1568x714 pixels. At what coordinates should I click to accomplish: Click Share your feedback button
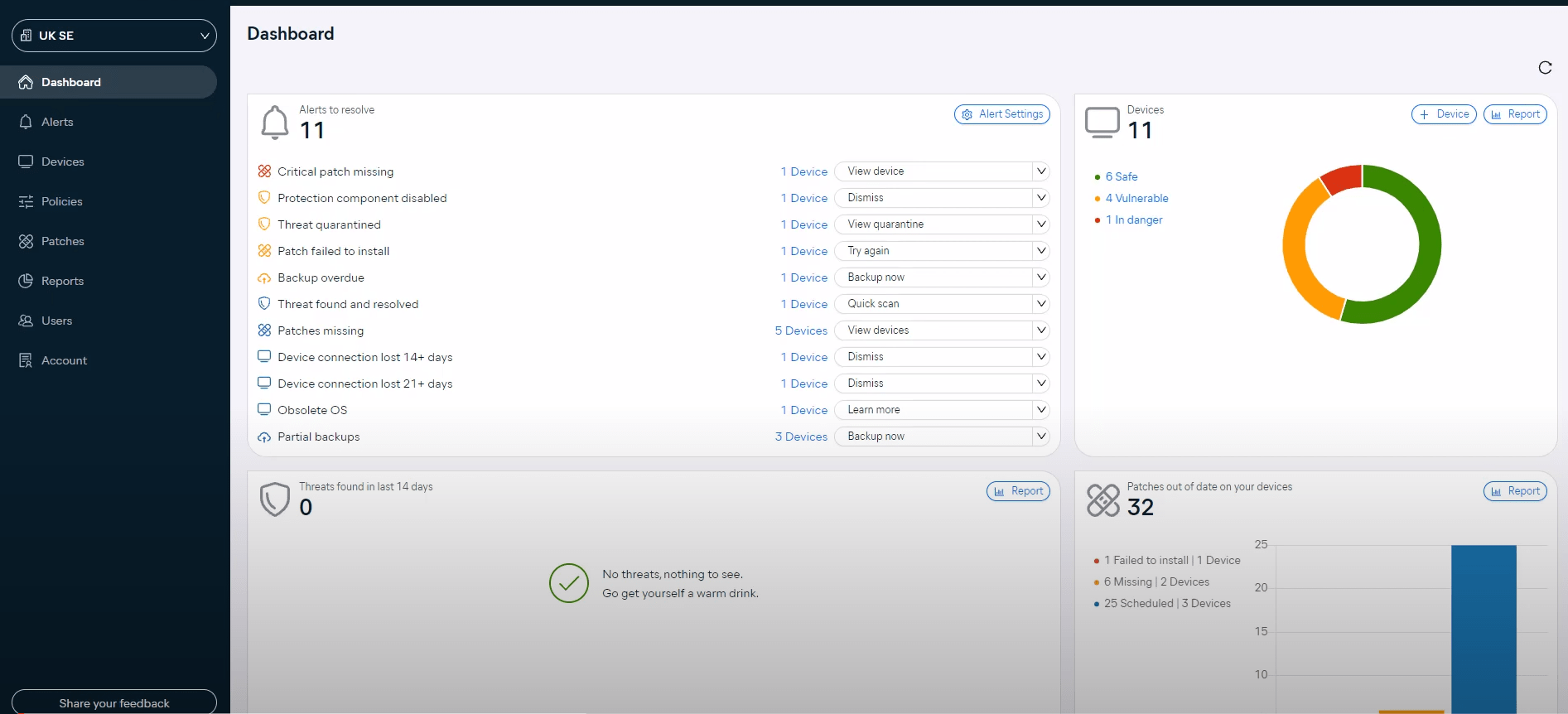[114, 702]
